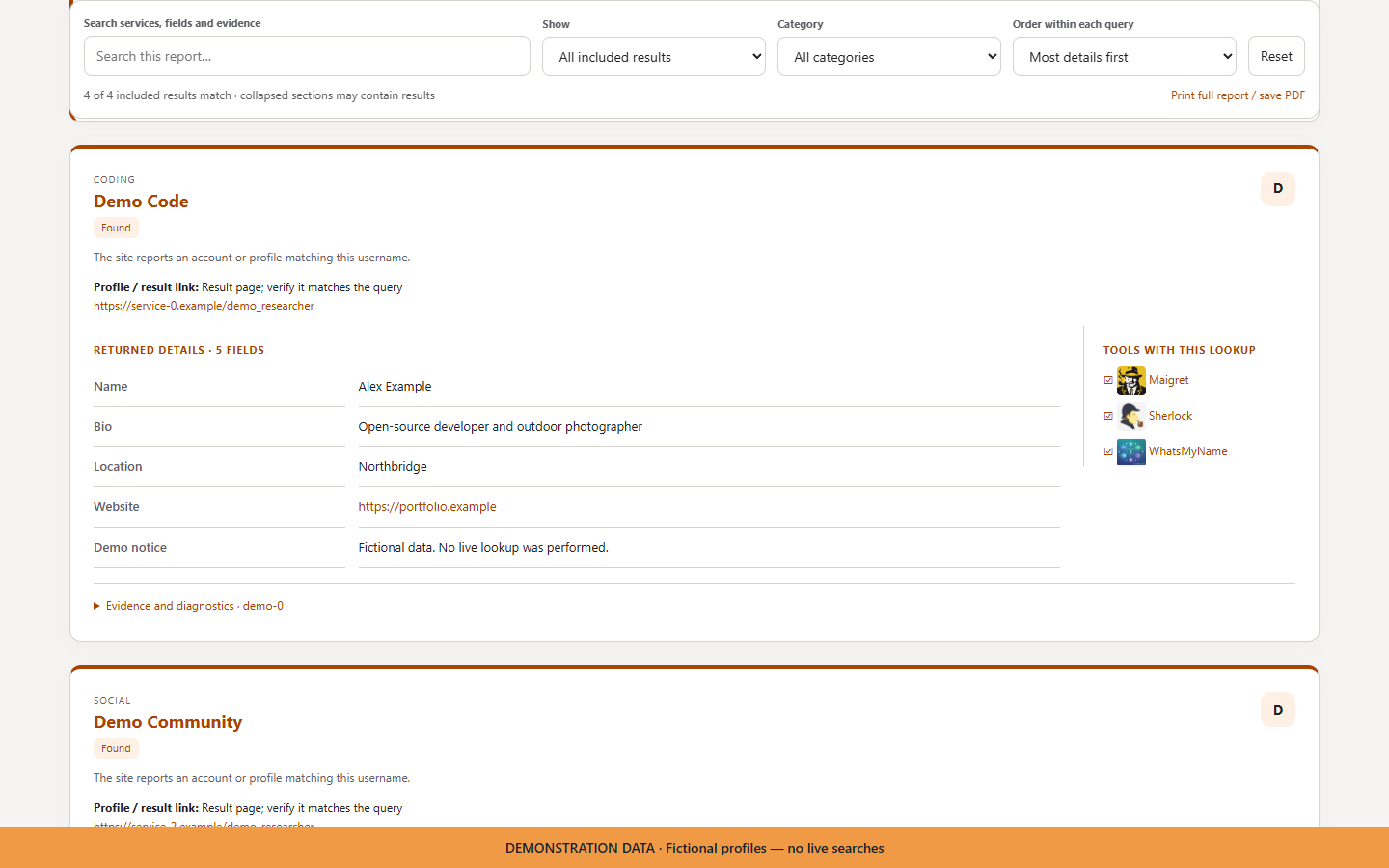This screenshot has height=868, width=1389.
Task: Open the service-0.example/demo_researcher profile link
Action: (204, 306)
